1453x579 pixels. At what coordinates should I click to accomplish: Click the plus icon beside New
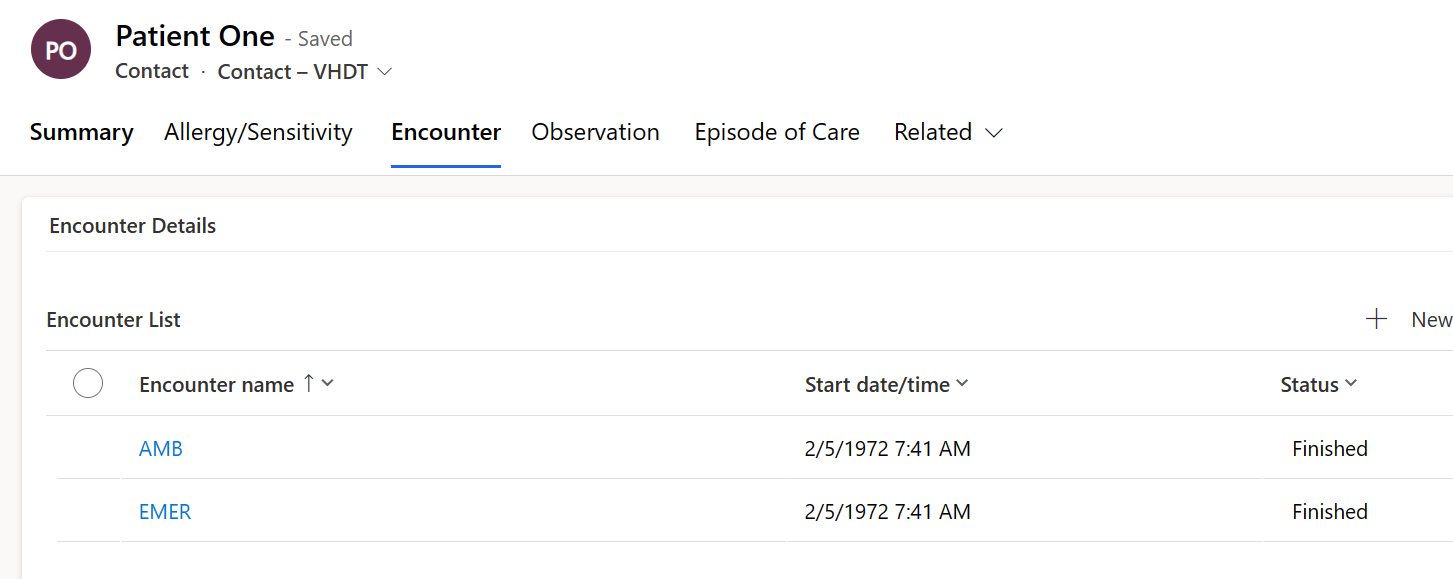[x=1377, y=319]
